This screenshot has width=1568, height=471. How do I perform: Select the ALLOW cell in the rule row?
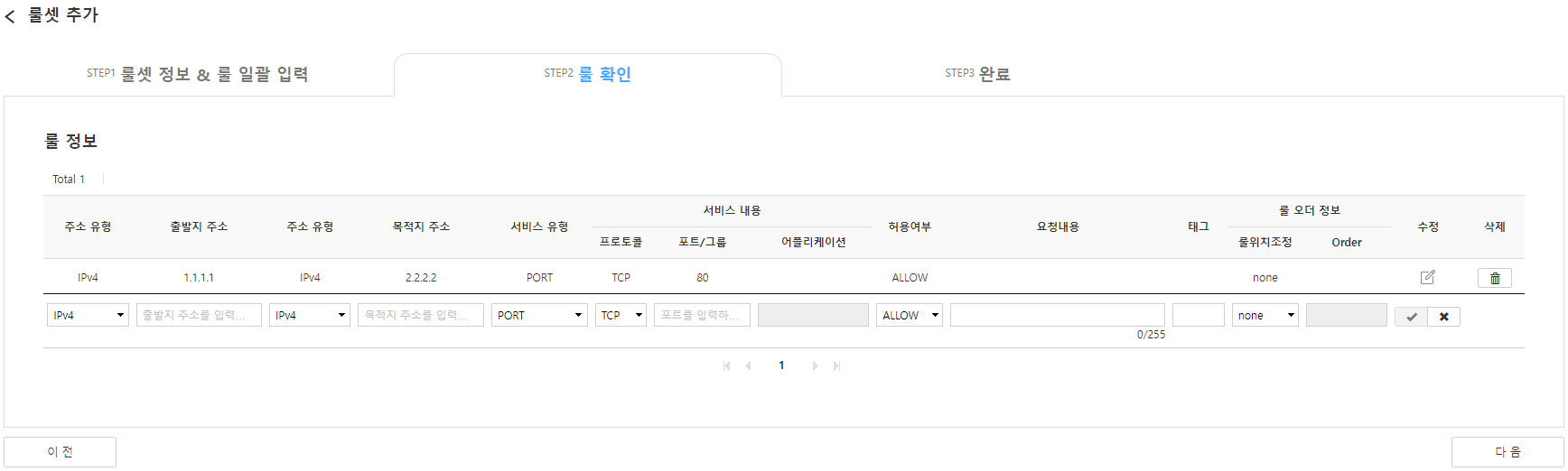click(910, 278)
